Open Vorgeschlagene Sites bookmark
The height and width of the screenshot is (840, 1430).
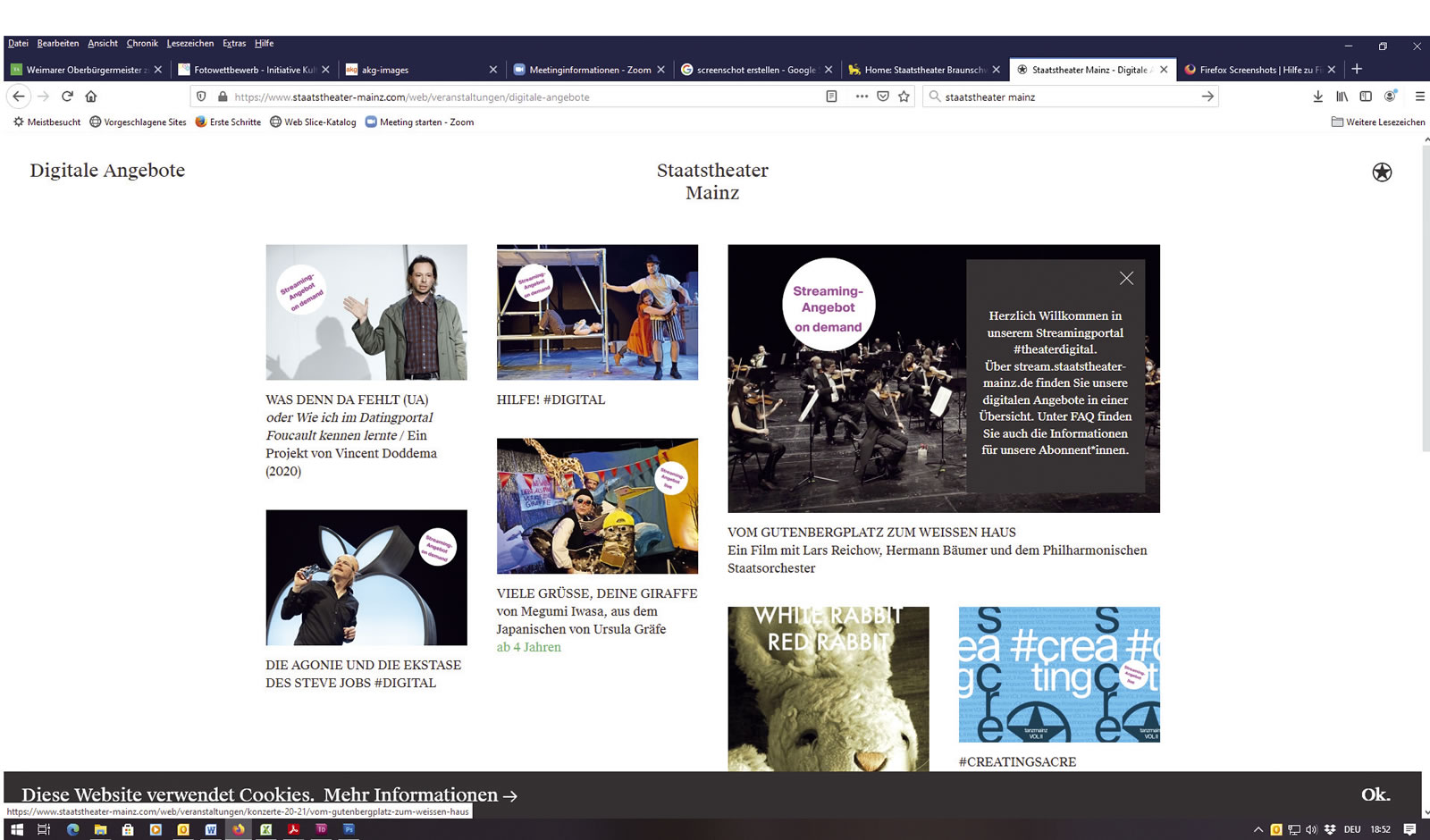138,122
